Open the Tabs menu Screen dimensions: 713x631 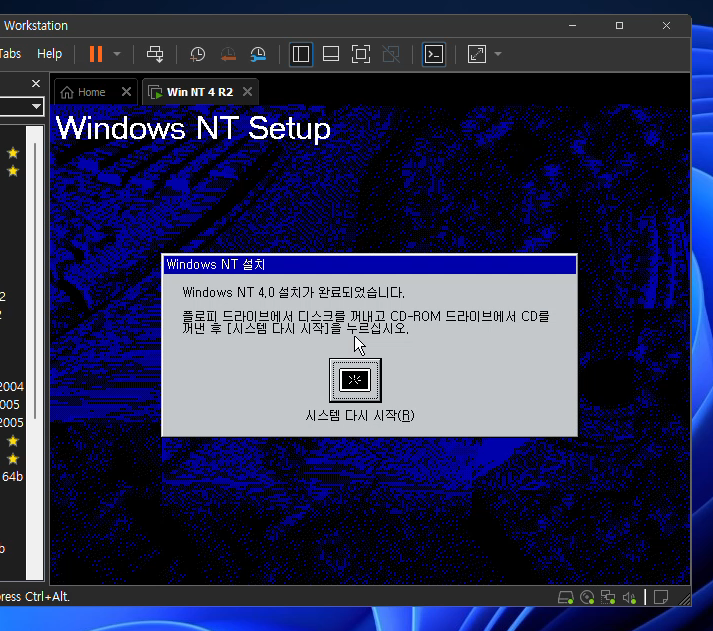(x=10, y=54)
